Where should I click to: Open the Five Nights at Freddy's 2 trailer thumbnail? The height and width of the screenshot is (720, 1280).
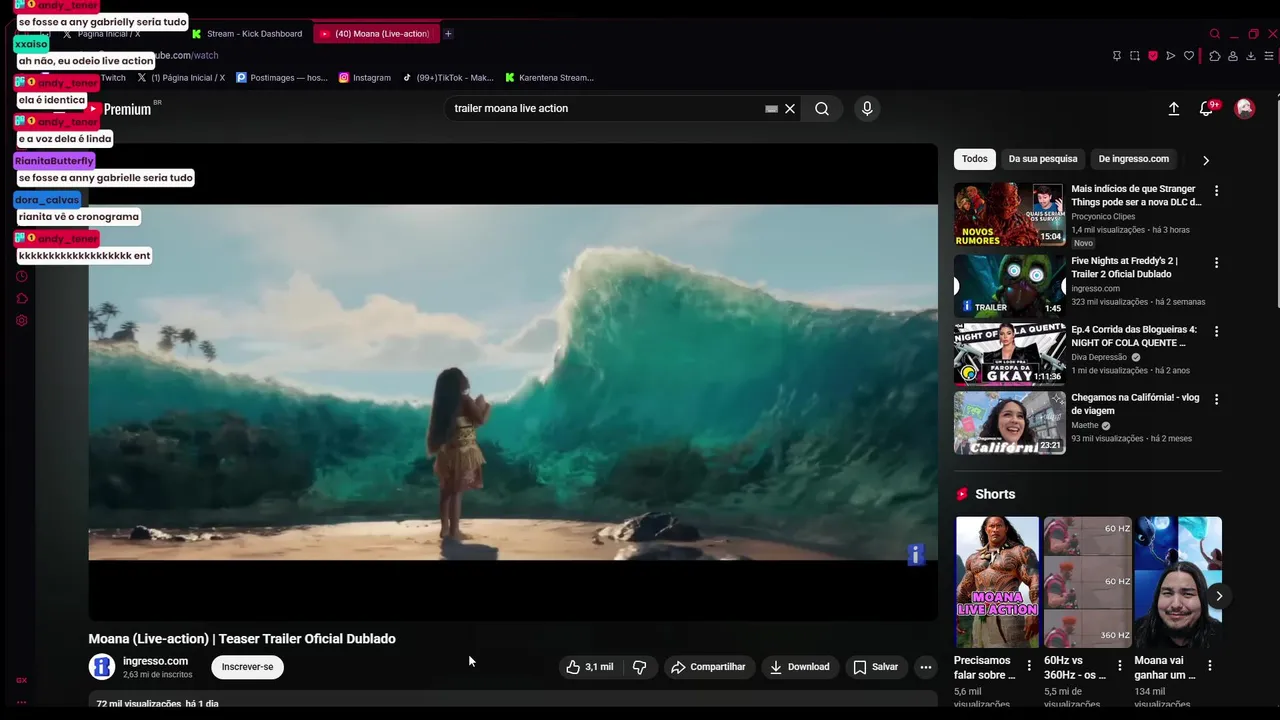pos(1009,286)
